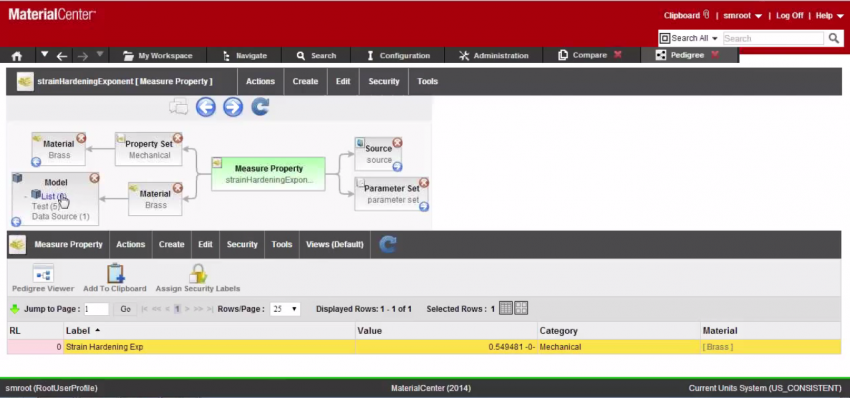Click the blue forward arrow in pedigree toolbar
The height and width of the screenshot is (398, 850).
point(233,107)
